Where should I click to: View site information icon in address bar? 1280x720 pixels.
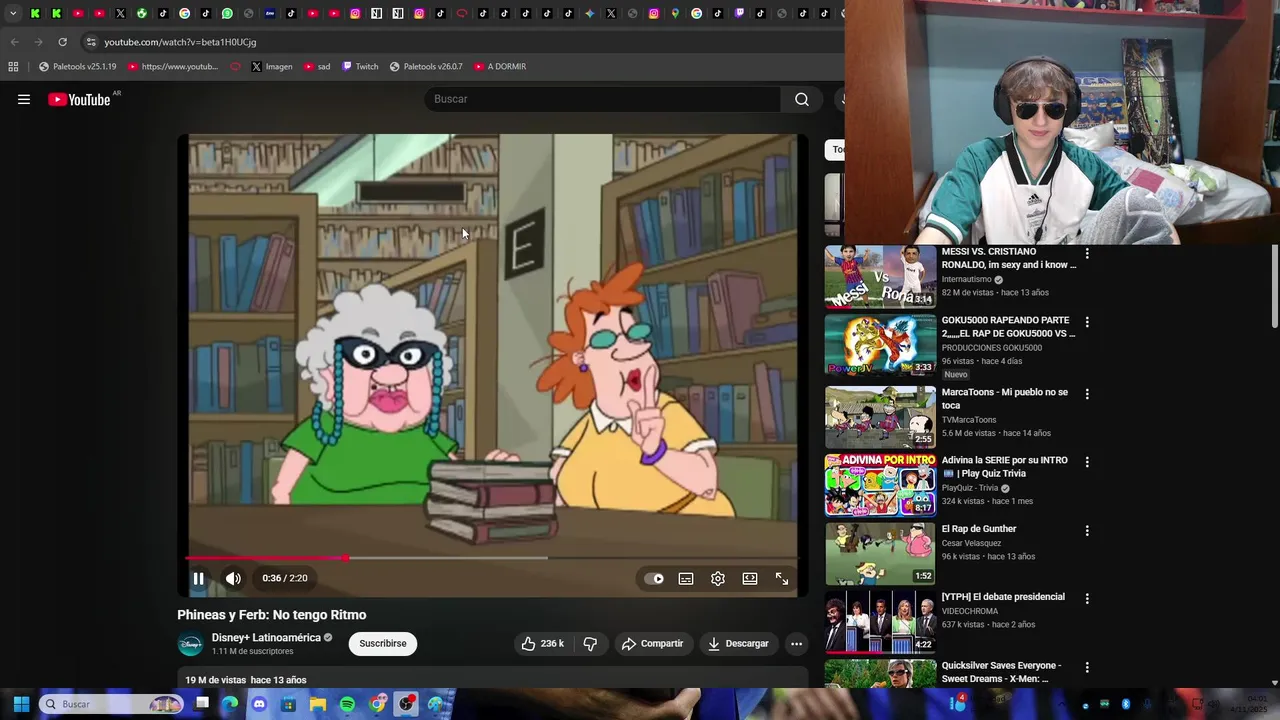click(x=91, y=42)
